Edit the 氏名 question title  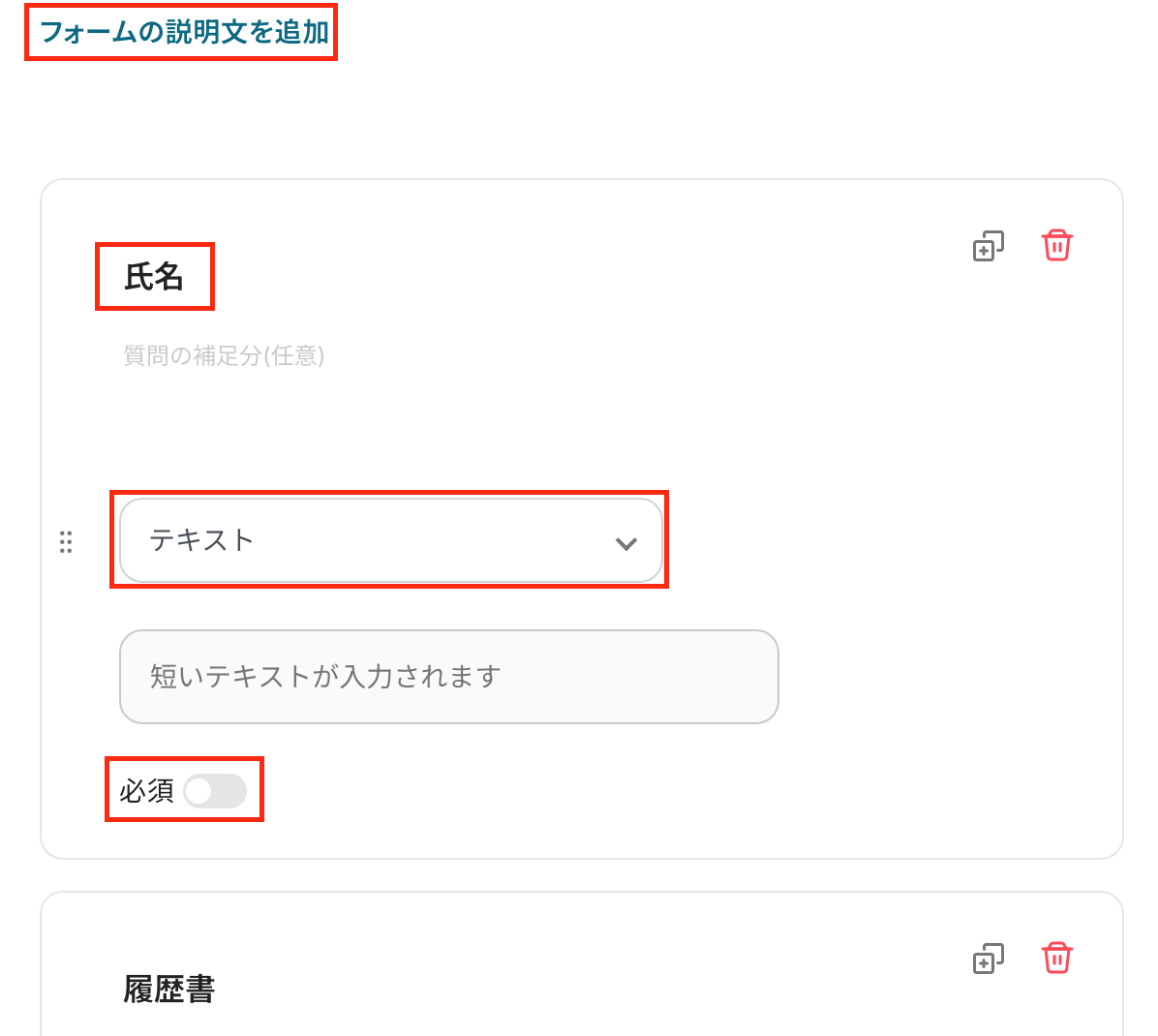point(154,277)
